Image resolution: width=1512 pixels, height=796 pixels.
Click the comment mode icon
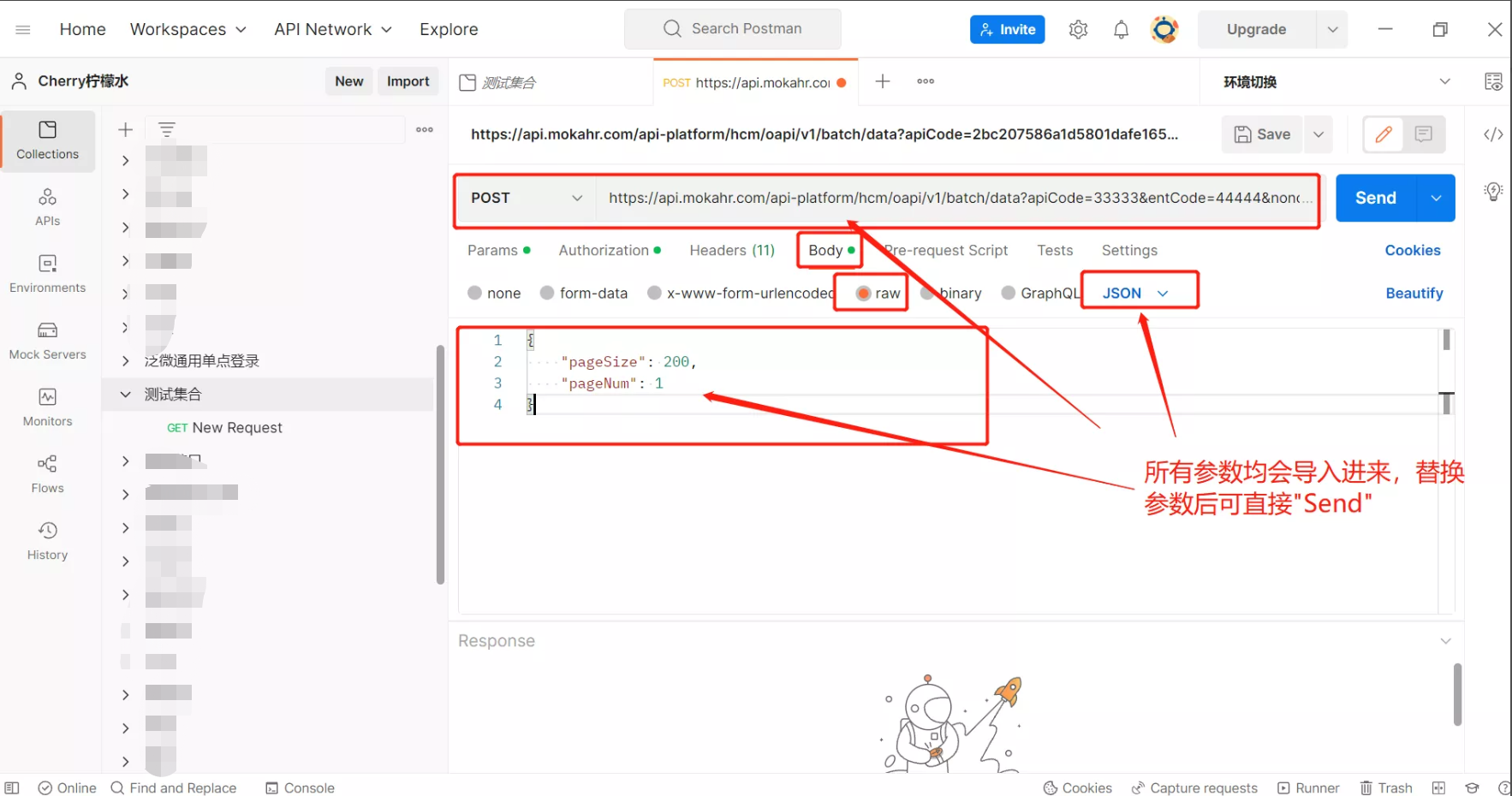pyautogui.click(x=1424, y=134)
